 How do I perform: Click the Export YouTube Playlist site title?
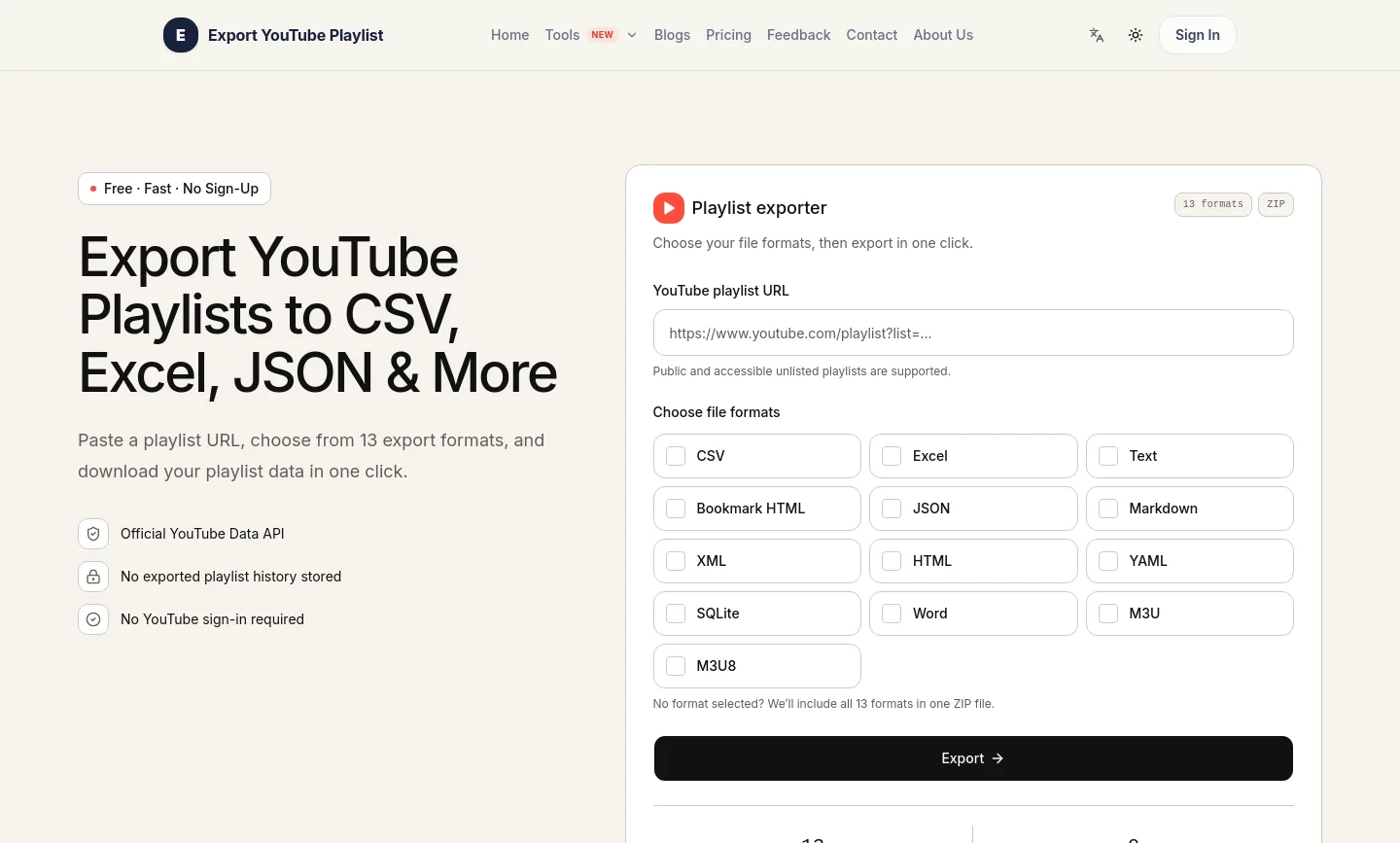pyautogui.click(x=296, y=35)
